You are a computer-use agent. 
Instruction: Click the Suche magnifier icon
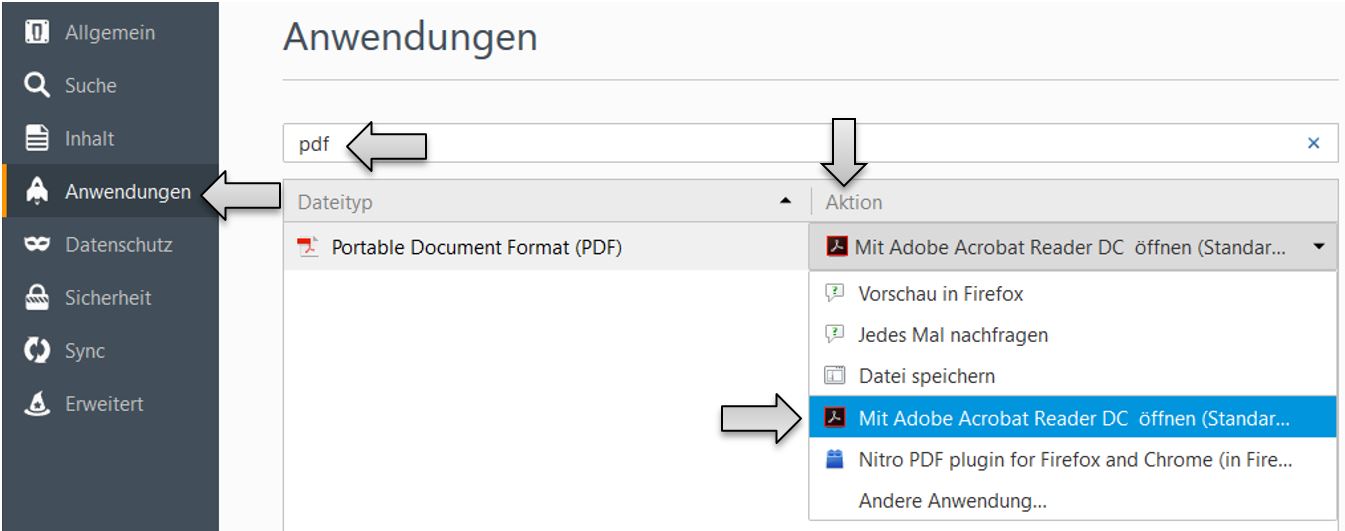[x=37, y=86]
